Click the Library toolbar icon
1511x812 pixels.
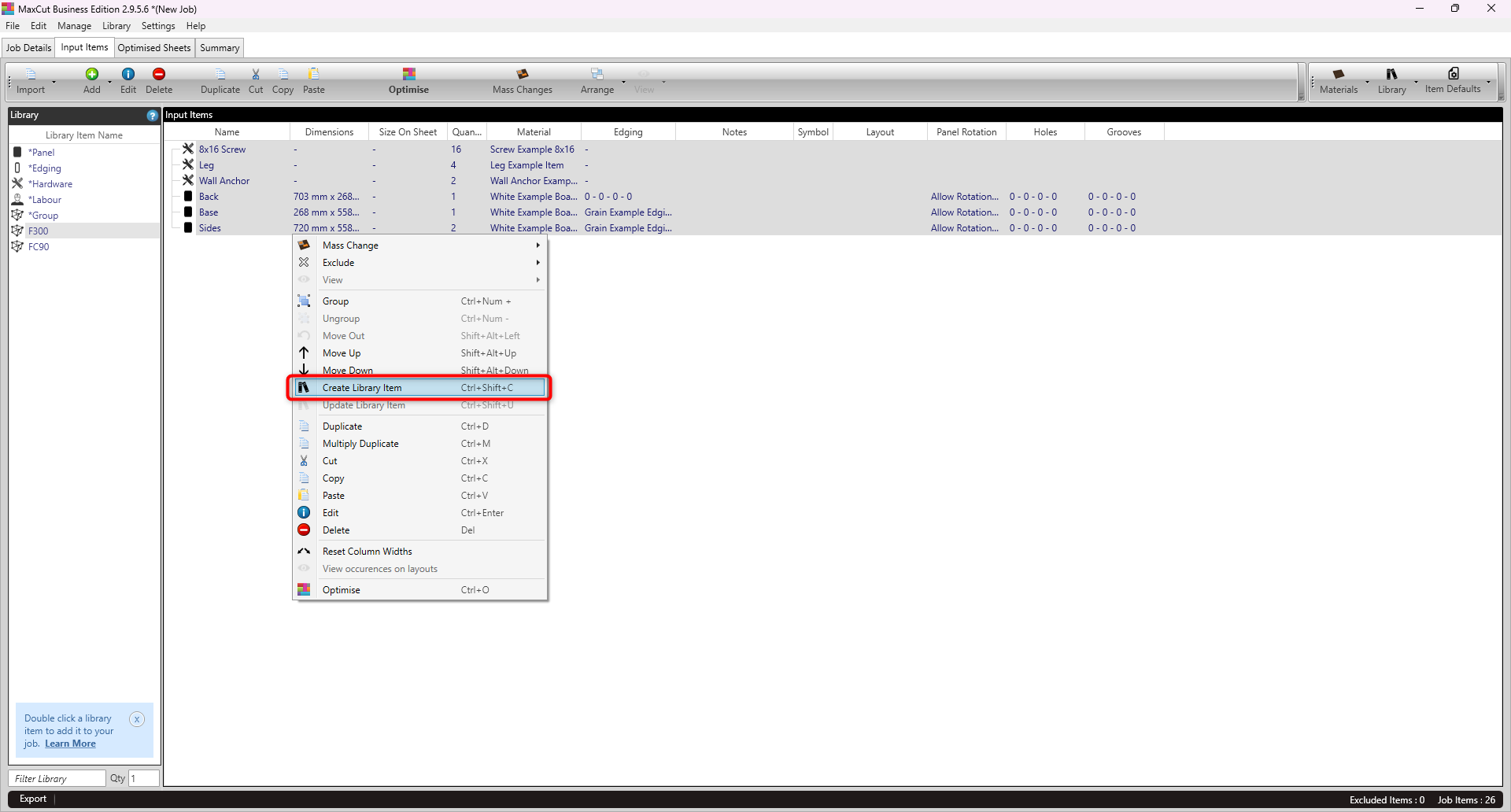point(1392,74)
